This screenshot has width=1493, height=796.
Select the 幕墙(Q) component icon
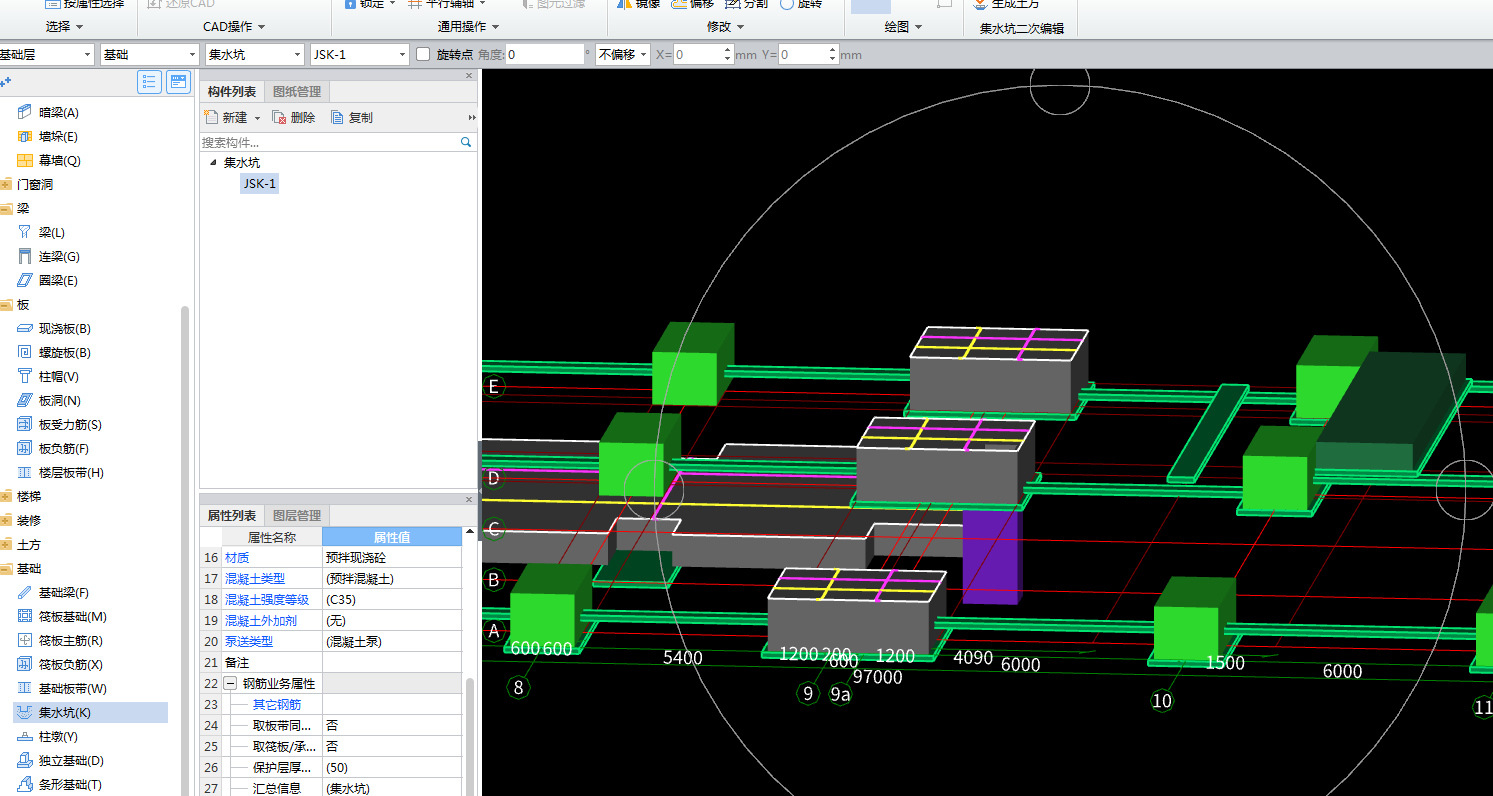coord(25,160)
